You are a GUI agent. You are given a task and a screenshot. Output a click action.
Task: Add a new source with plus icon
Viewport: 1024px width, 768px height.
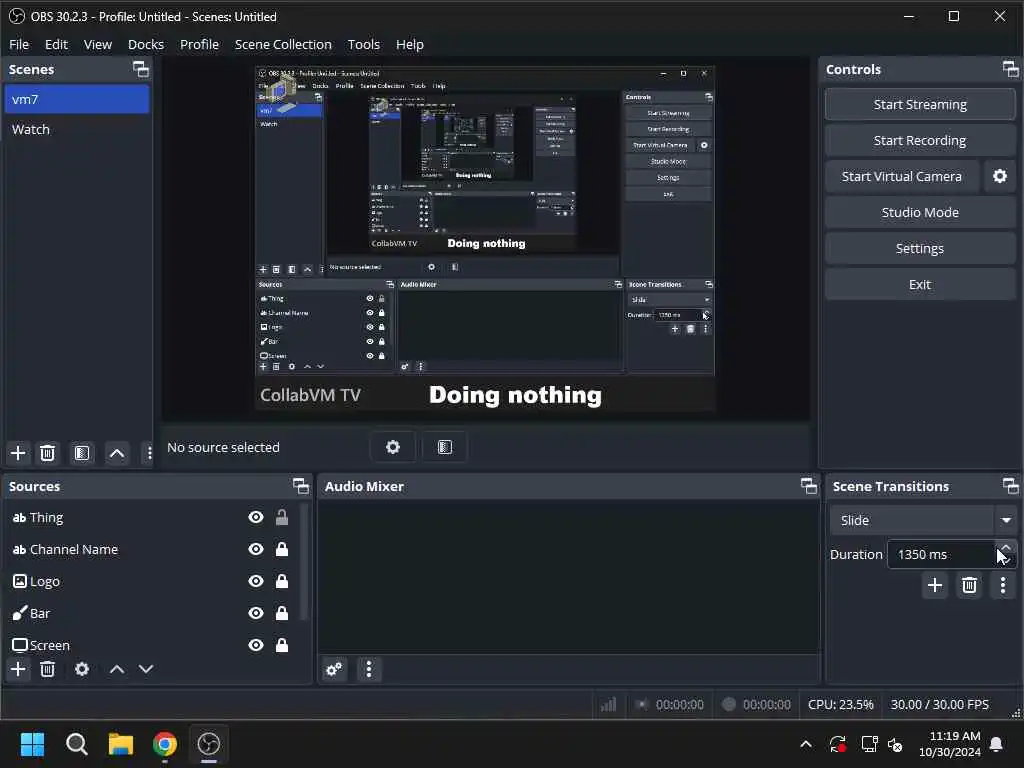[18, 669]
